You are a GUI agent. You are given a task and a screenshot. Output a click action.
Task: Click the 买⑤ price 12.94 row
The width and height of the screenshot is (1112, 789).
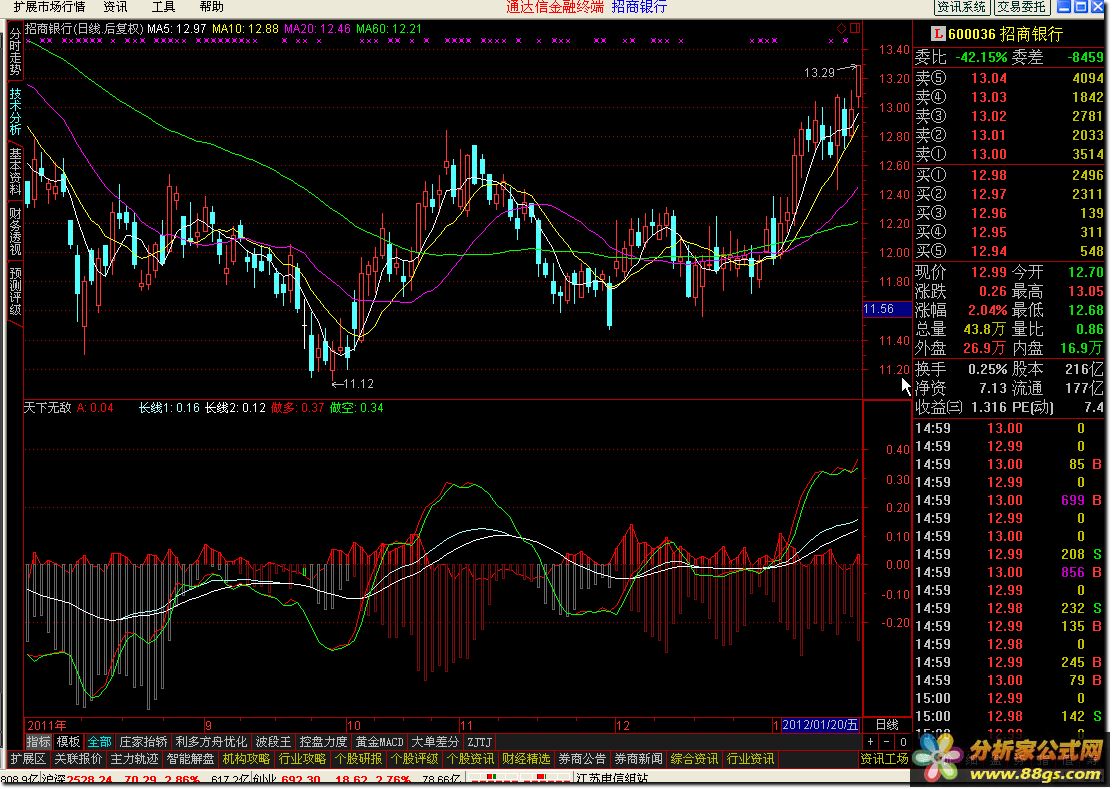pyautogui.click(x=1009, y=251)
